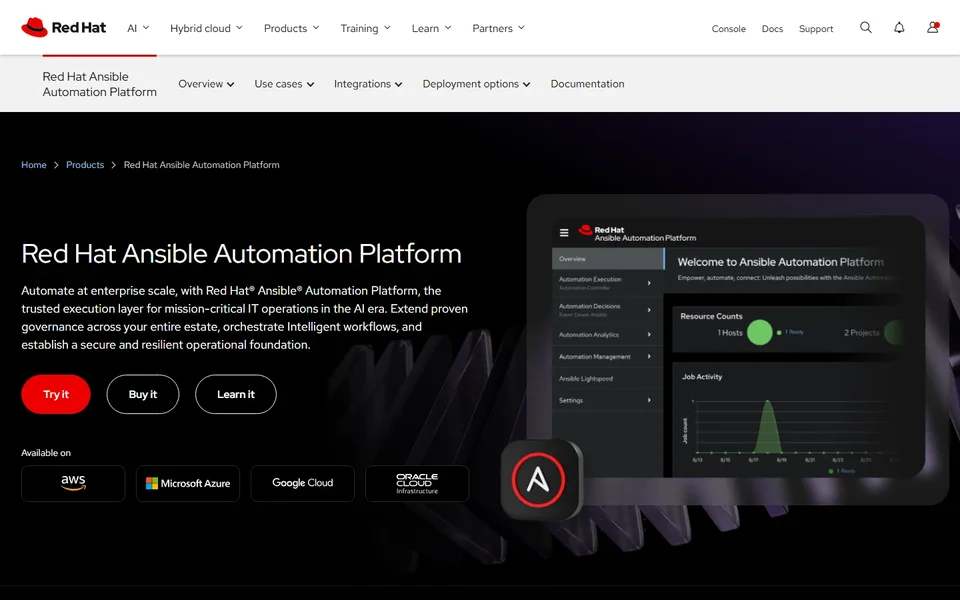Expand the Integrations dropdown
This screenshot has width=960, height=600.
(368, 84)
